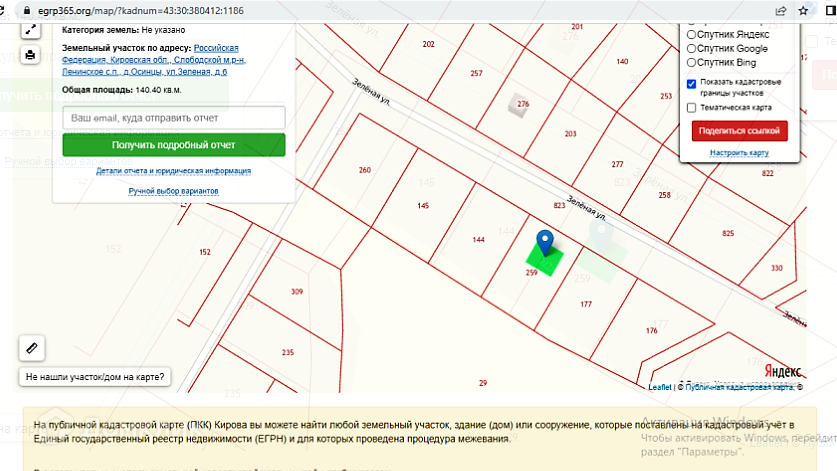Select Спутник Bing radio option
Viewport: 837px width, 471px height.
point(691,62)
